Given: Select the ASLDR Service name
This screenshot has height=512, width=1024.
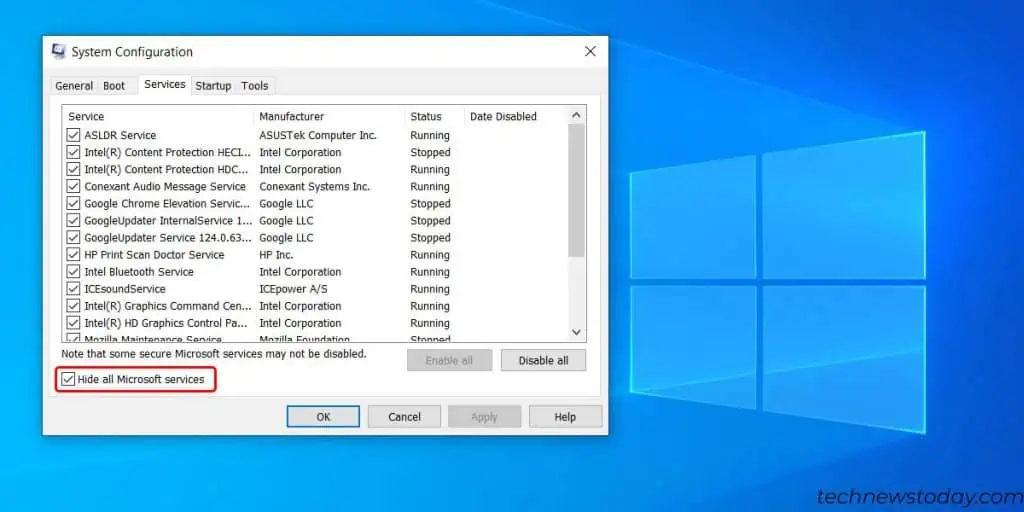Looking at the screenshot, I should (120, 135).
